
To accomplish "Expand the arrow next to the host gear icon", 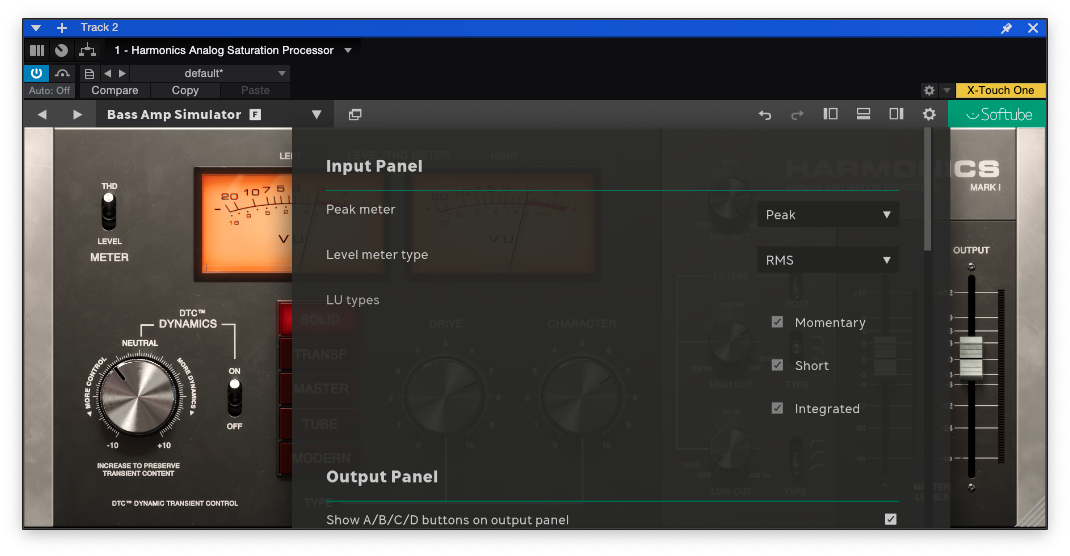I will pos(946,90).
